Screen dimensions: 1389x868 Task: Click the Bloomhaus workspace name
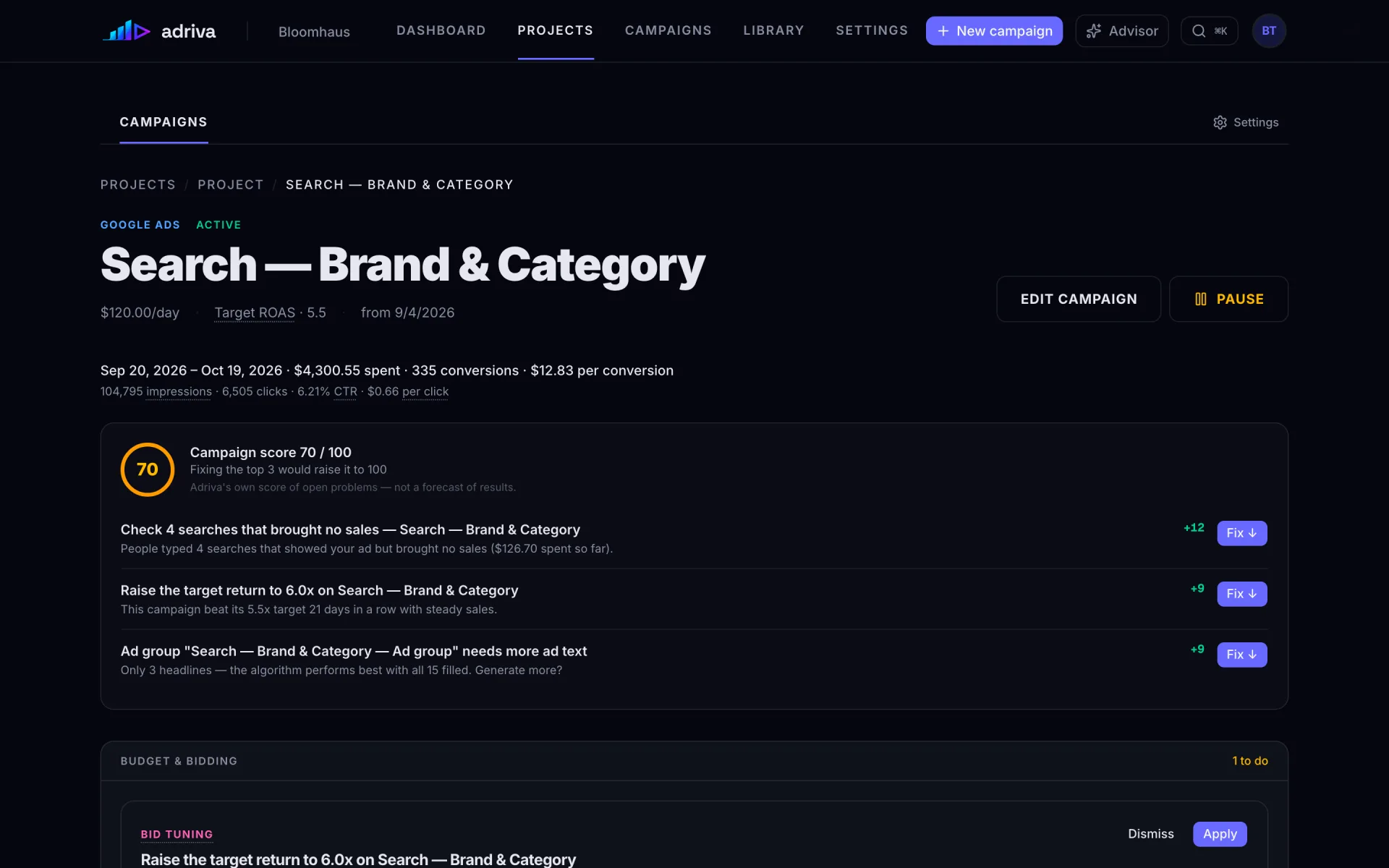coord(314,32)
